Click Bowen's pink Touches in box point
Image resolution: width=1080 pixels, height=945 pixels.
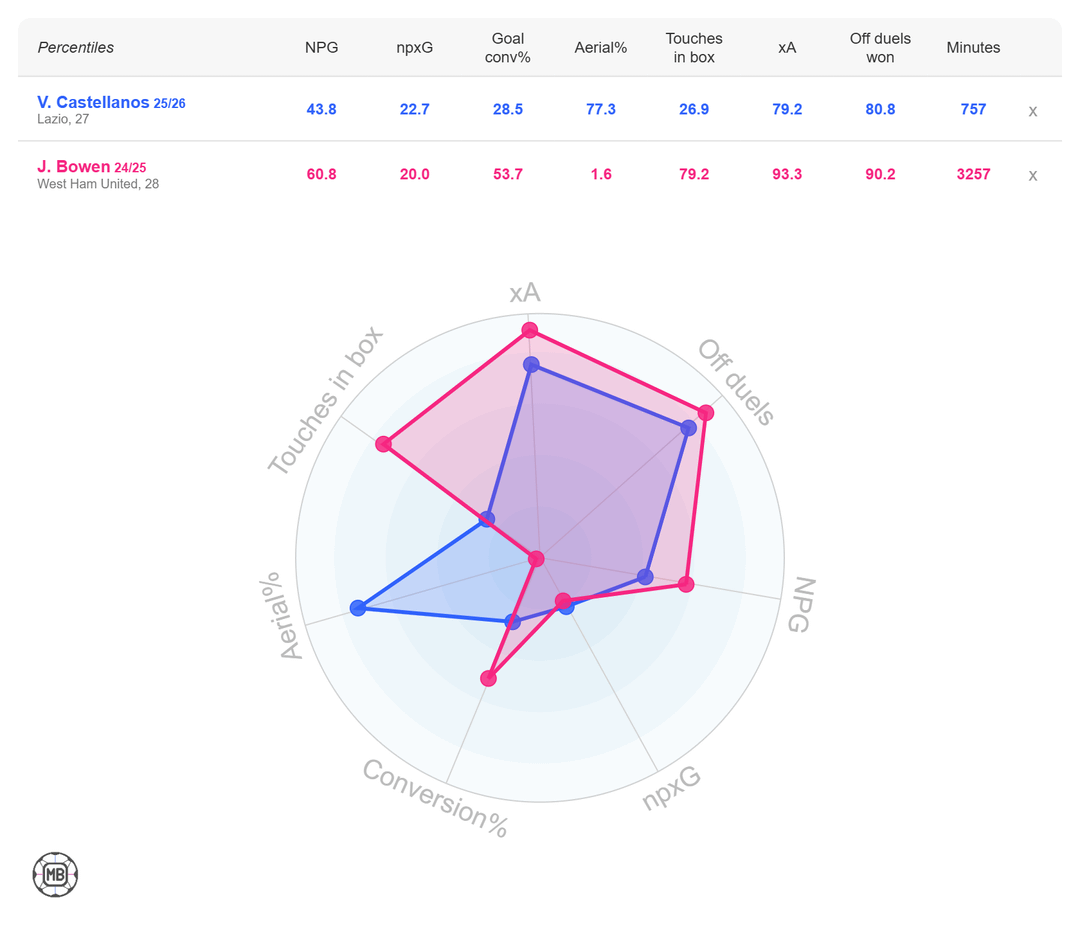click(384, 444)
